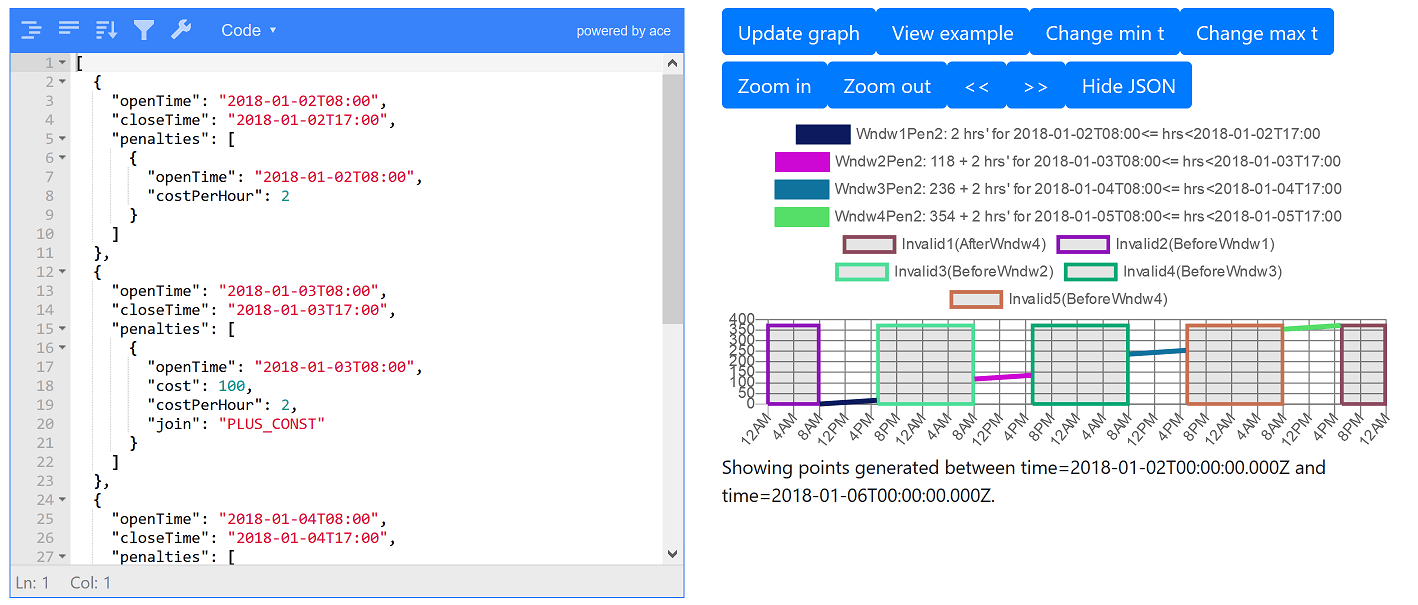Screen dimensions: 1418x605
Task: Collapse the penalties array on line 5
Action: tap(63, 139)
